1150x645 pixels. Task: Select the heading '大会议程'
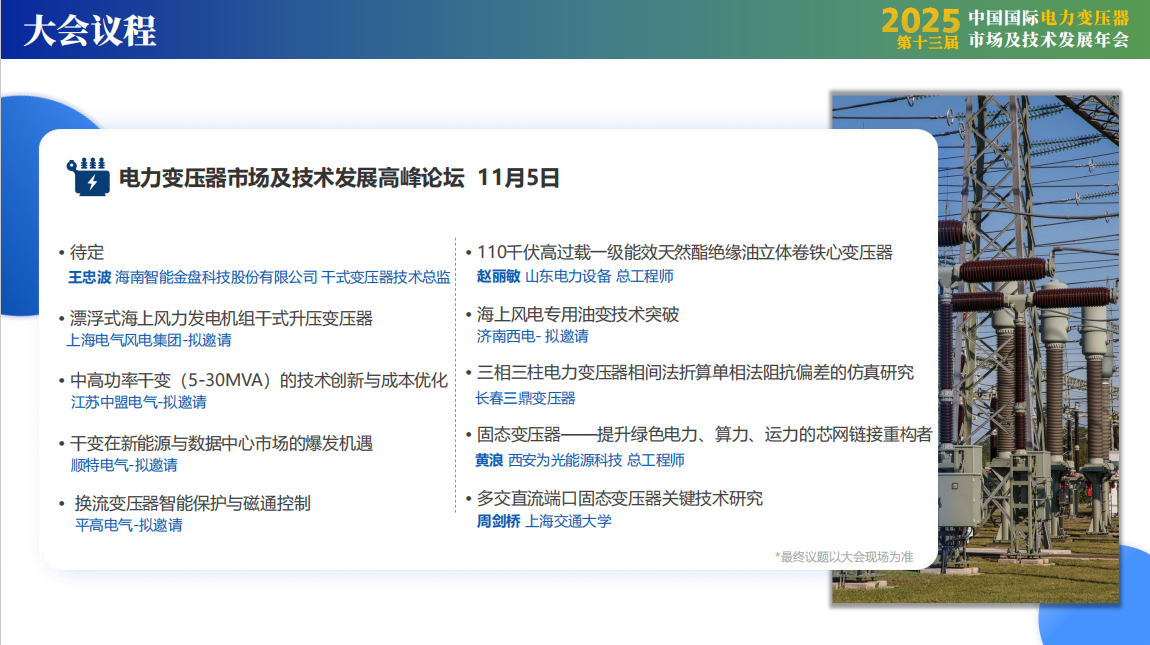point(89,32)
